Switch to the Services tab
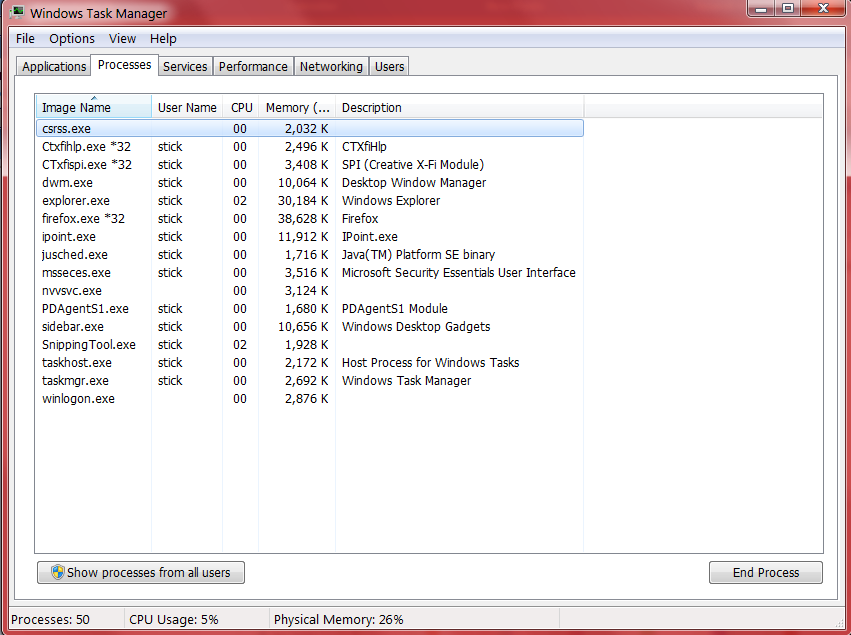The image size is (851, 635). (185, 67)
